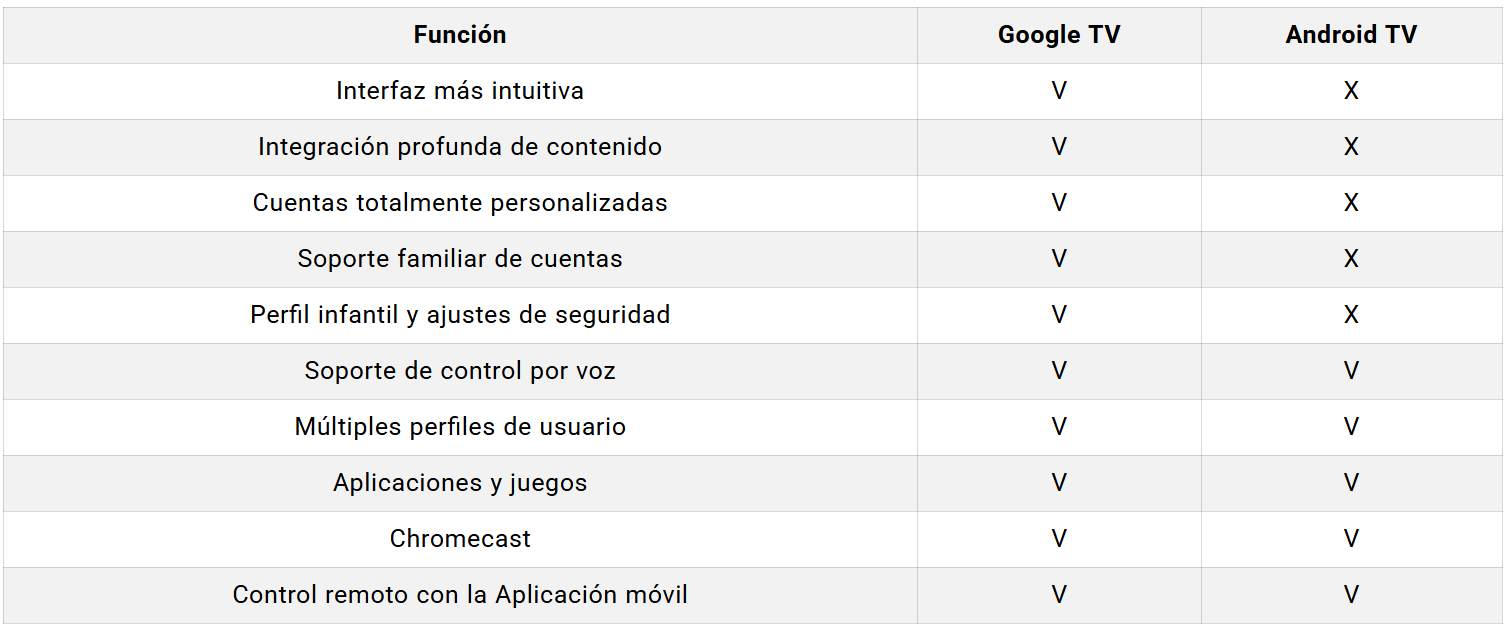This screenshot has height=635, width=1508.
Task: Click the Google TV column header
Action: point(1059,35)
